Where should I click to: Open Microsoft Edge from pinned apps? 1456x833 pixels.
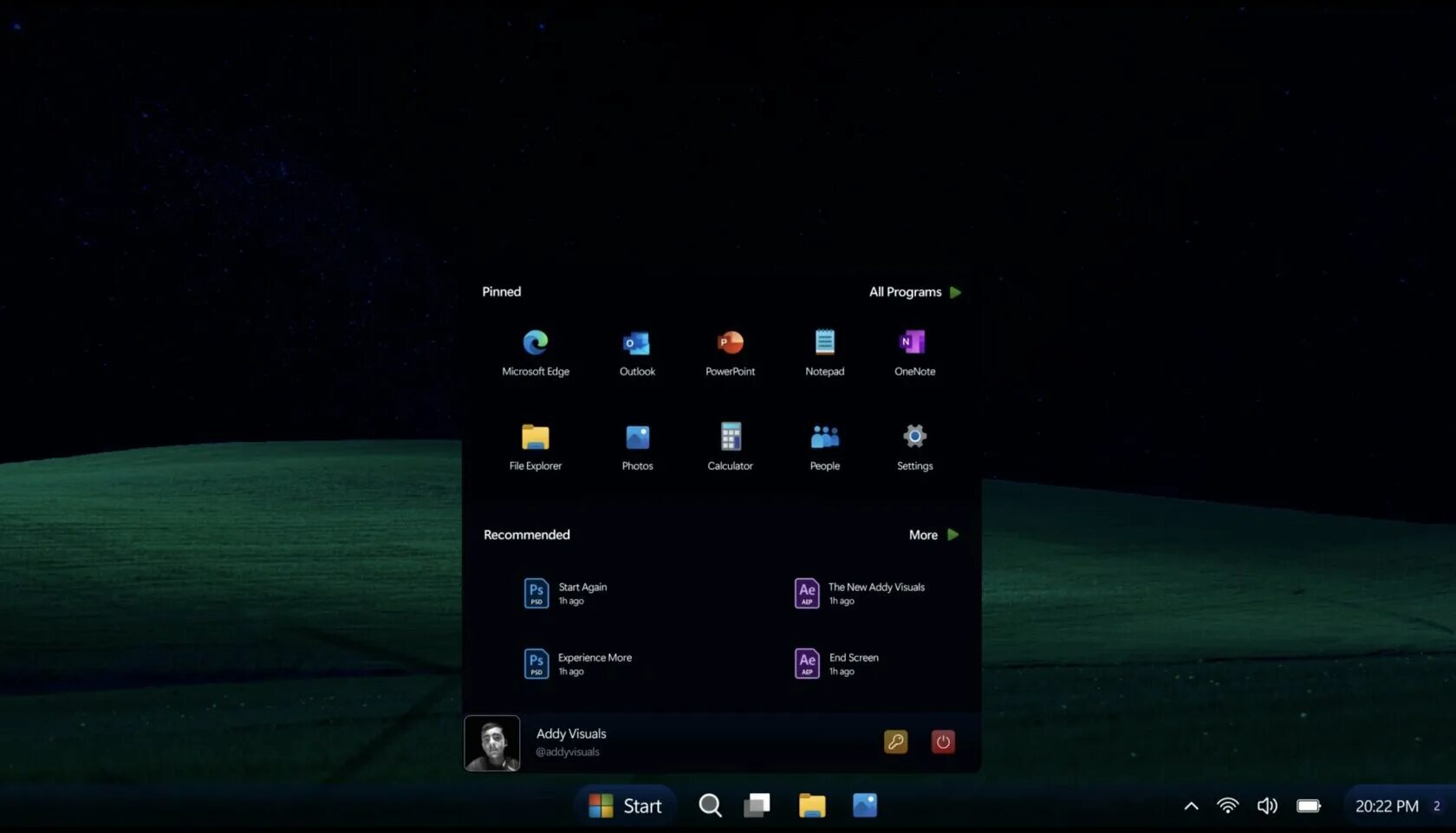[536, 353]
